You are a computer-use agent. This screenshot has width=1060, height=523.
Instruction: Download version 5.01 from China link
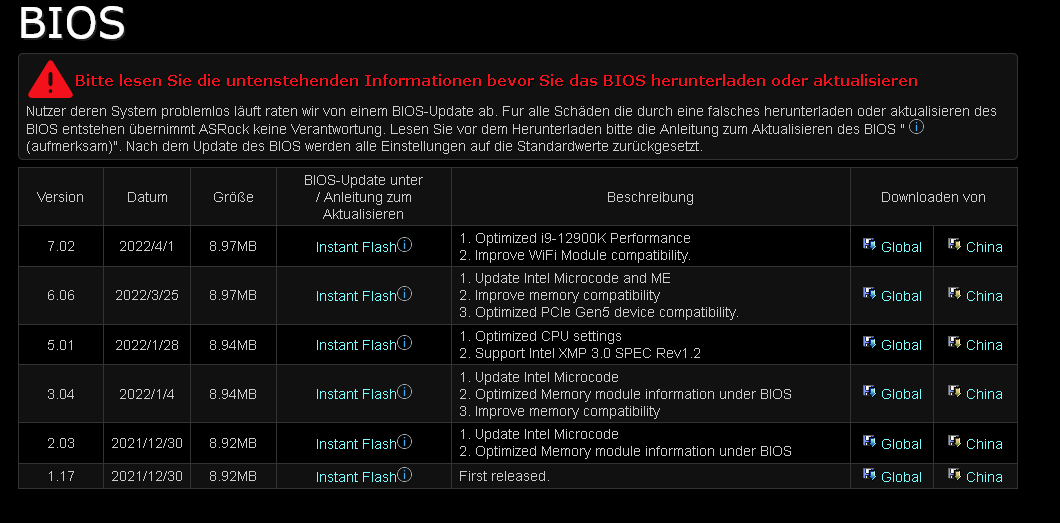tap(984, 345)
